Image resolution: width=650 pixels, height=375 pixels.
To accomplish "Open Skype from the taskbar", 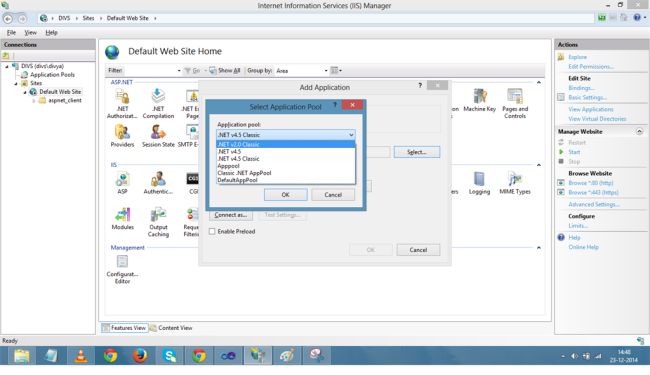I will coord(170,356).
